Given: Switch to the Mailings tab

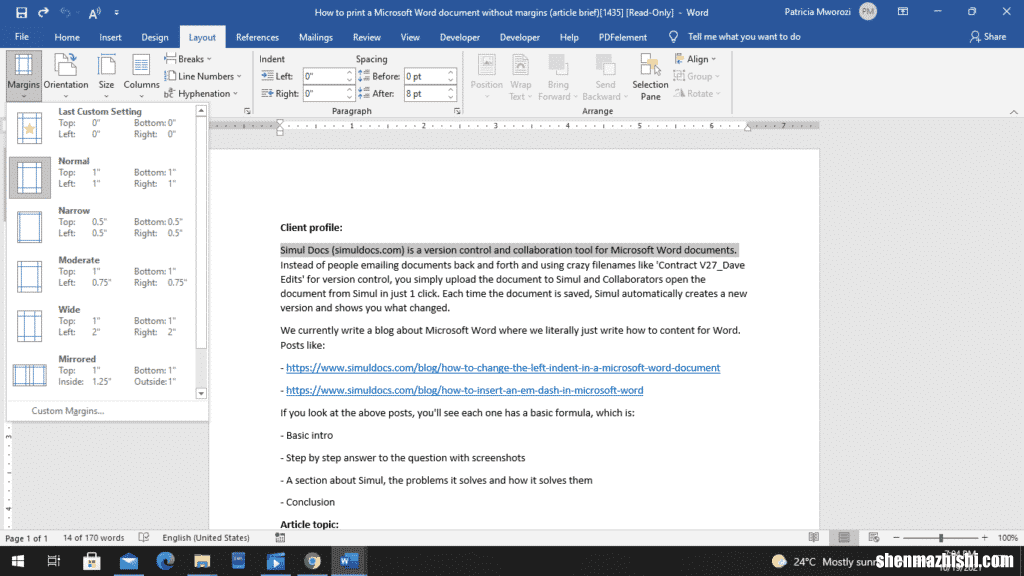Looking at the screenshot, I should pos(315,37).
